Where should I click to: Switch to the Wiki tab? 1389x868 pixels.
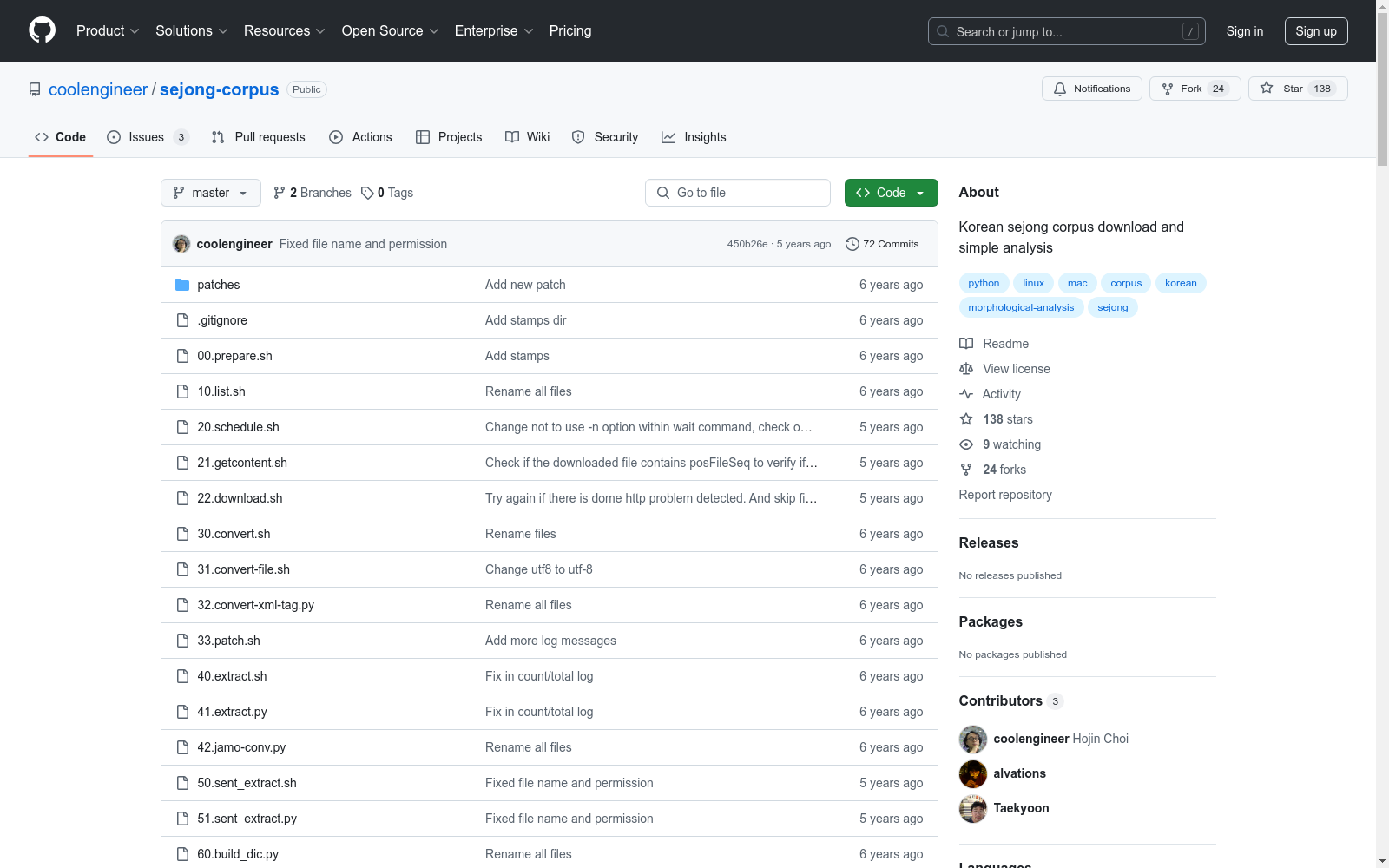(x=528, y=137)
